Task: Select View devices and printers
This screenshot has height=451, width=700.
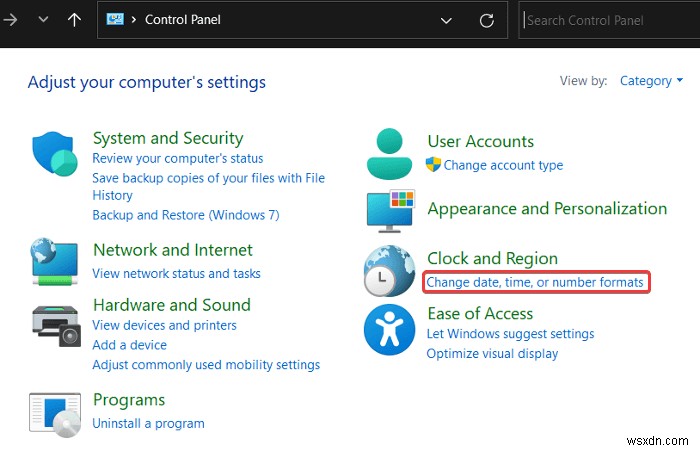Action: 164,325
